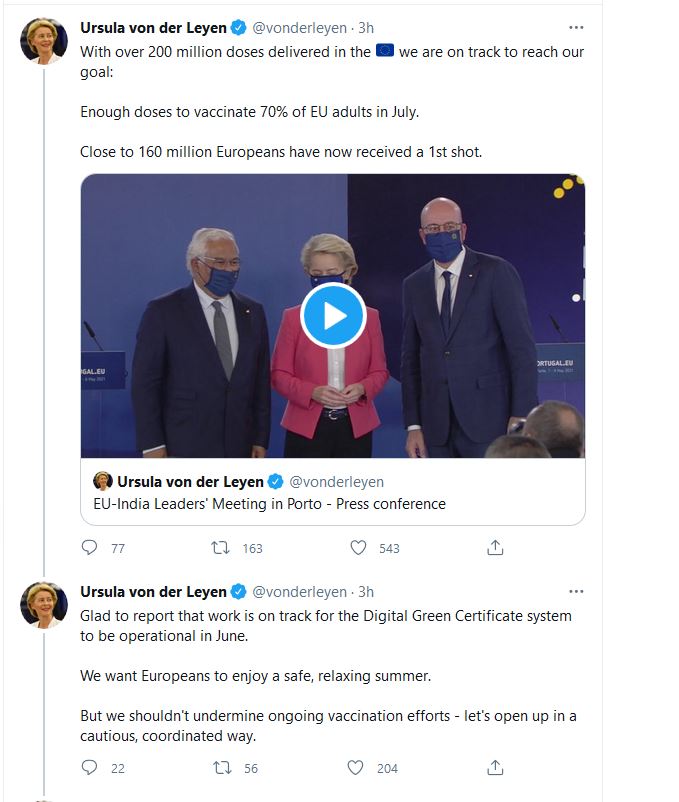
Task: Like the vaccine doses tweet
Action: point(358,548)
